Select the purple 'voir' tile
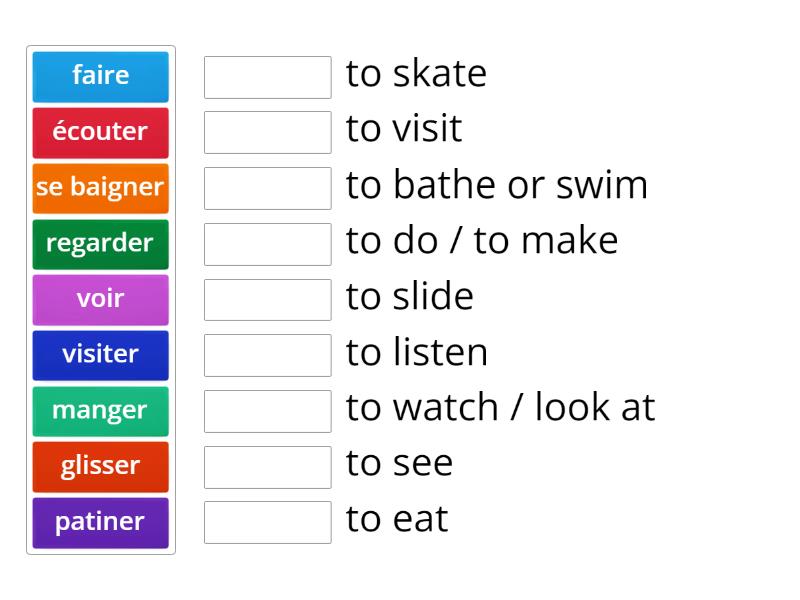Screen dimensions: 800x600 point(100,299)
